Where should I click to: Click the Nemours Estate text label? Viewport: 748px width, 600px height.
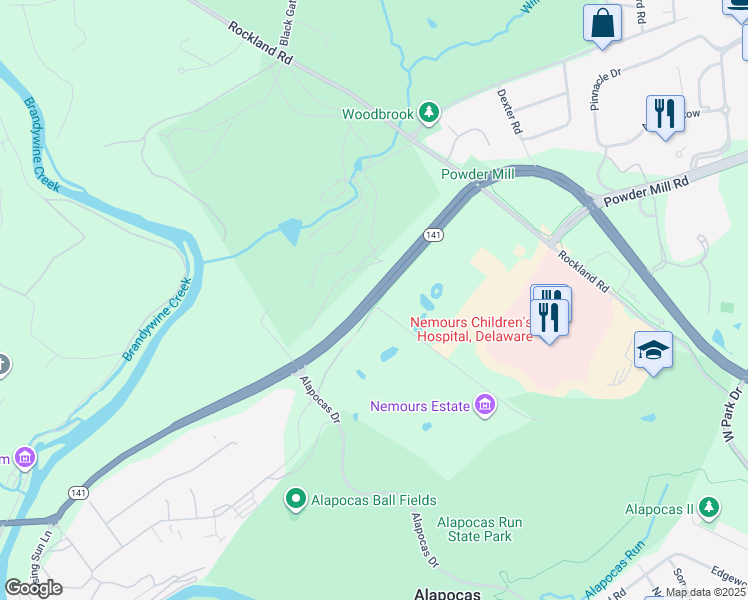[x=420, y=406]
